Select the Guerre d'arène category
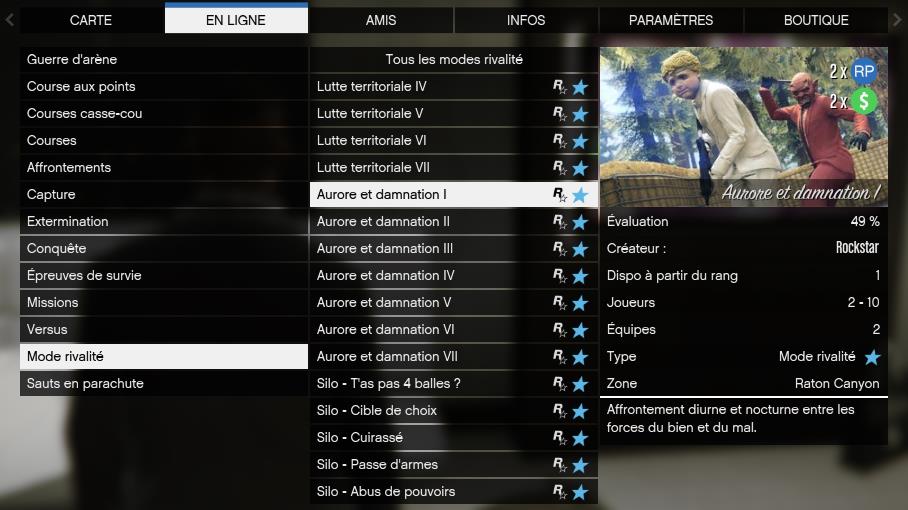 point(164,59)
